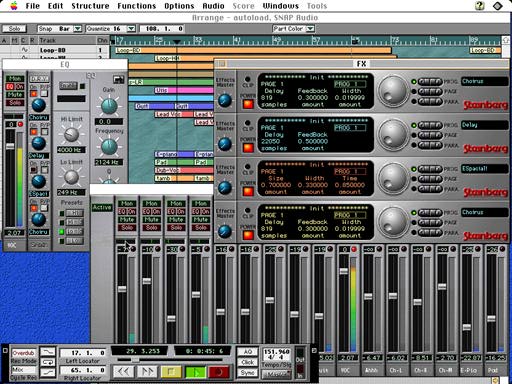Toggle the Sync button in transport
The height and width of the screenshot is (384, 512).
coord(247,373)
